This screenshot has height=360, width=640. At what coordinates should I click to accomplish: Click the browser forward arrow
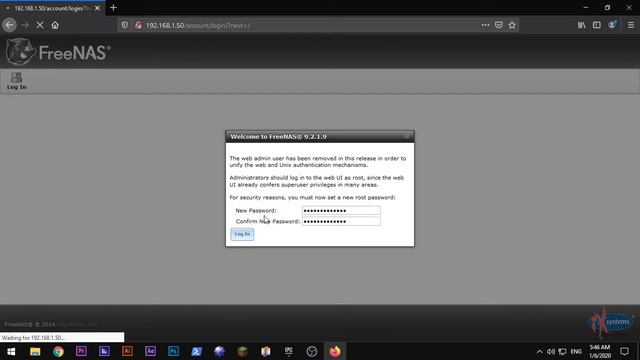[25, 25]
